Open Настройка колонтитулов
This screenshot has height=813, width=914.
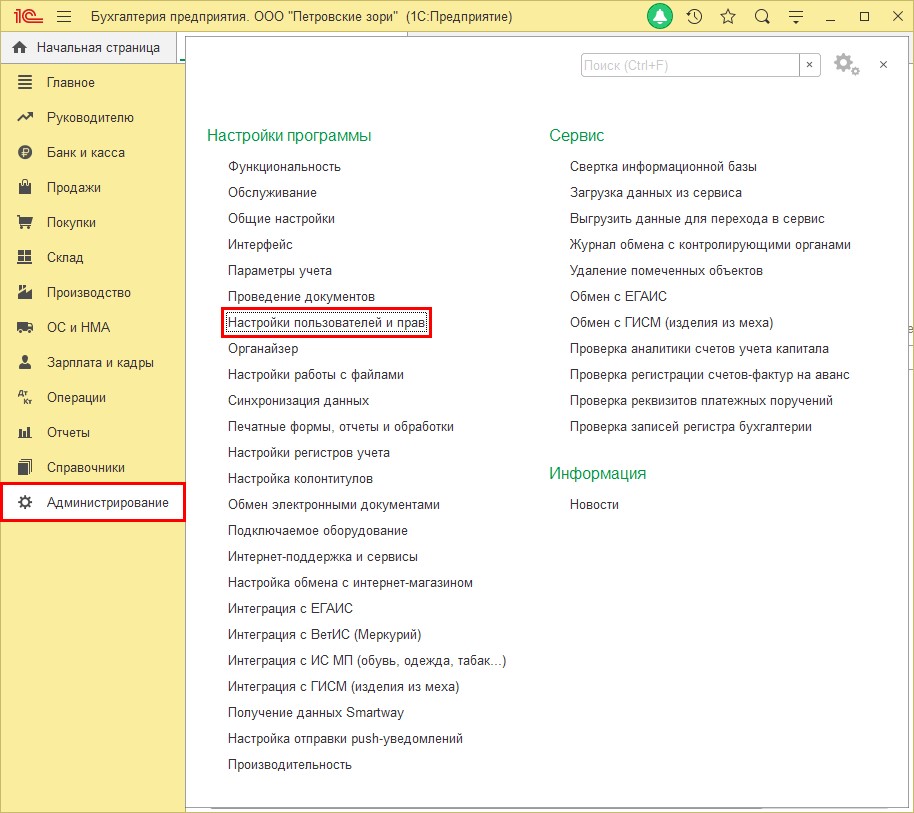pyautogui.click(x=300, y=478)
